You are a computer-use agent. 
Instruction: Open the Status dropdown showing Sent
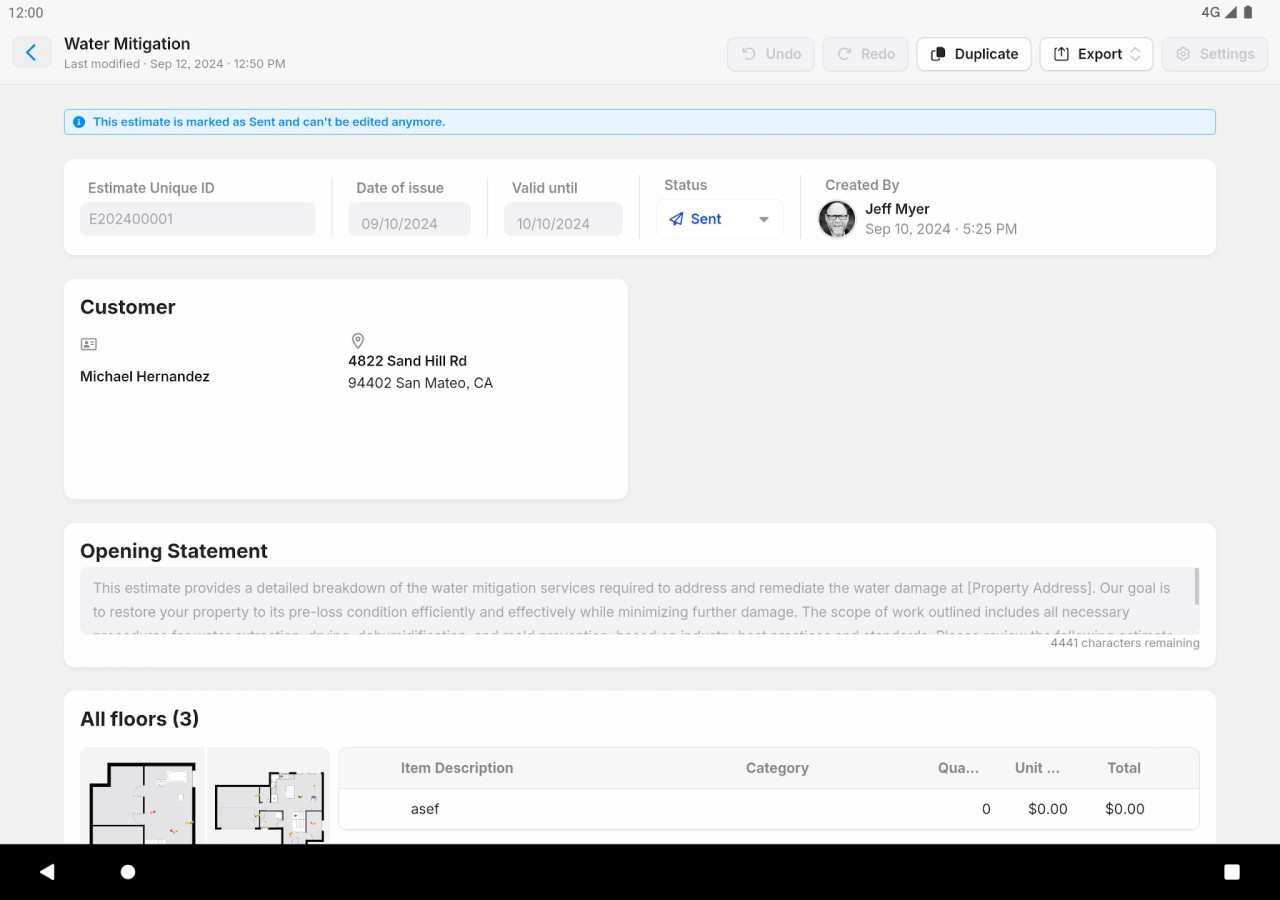click(x=720, y=219)
